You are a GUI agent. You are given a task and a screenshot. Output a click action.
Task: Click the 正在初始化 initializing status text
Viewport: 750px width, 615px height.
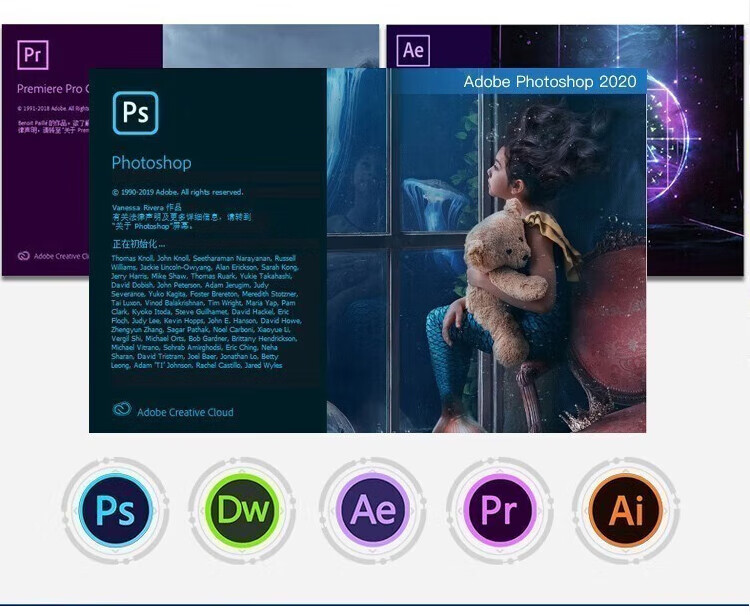pos(139,244)
